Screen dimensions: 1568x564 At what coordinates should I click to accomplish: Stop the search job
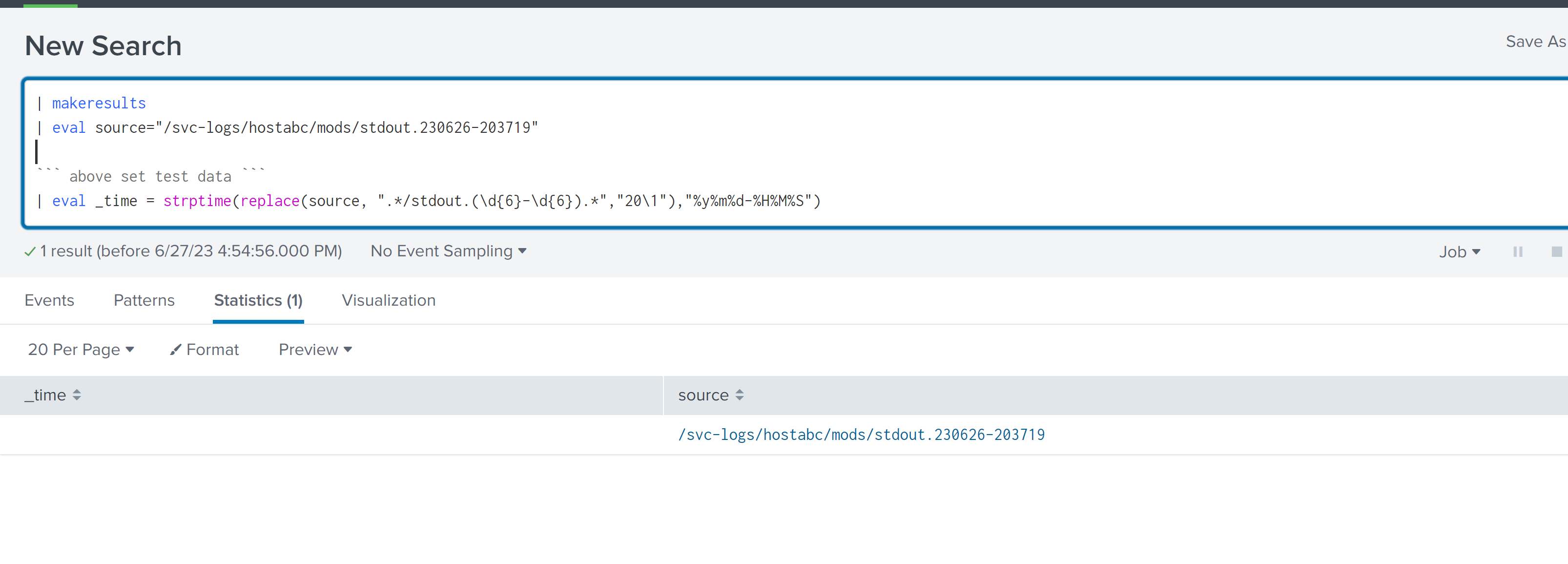[1556, 251]
